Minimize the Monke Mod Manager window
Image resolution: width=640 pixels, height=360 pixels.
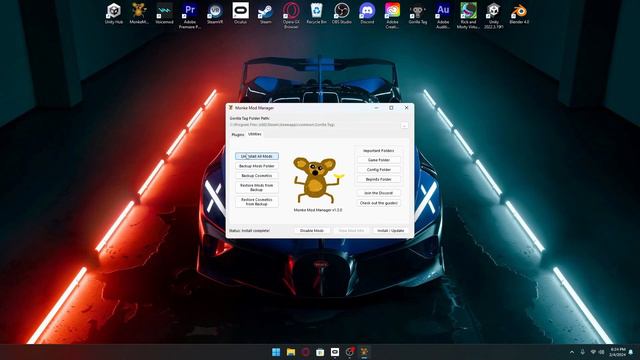[376, 108]
